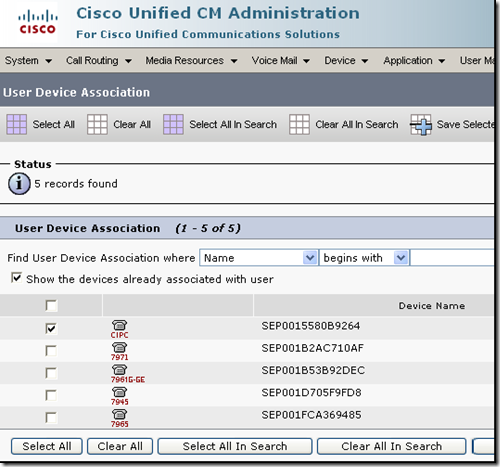Check the SEP001B53B92DEC device checkbox
The width and height of the screenshot is (500, 467).
tap(51, 373)
